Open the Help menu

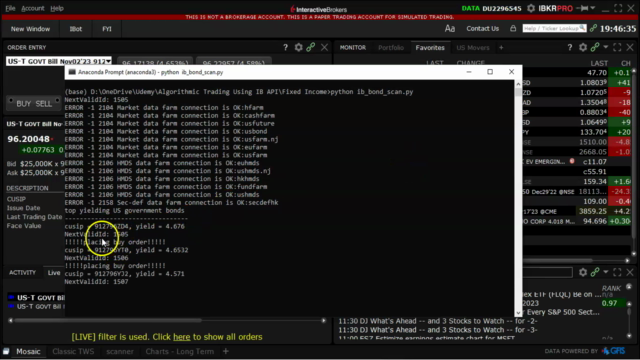click(57, 8)
